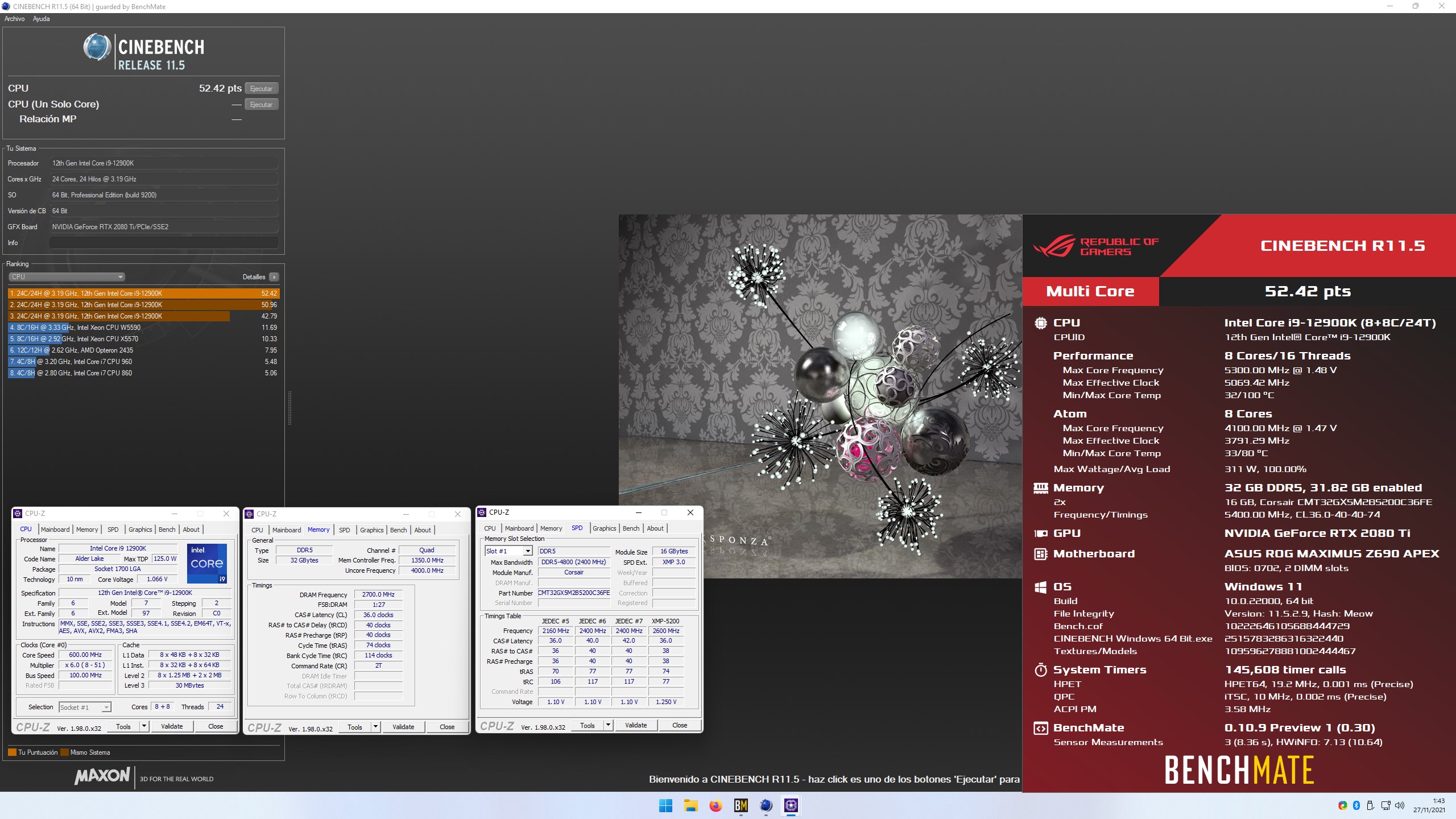Click the DRAM Frequency 2700.0 MHz value
The height and width of the screenshot is (819, 1456).
click(x=378, y=595)
